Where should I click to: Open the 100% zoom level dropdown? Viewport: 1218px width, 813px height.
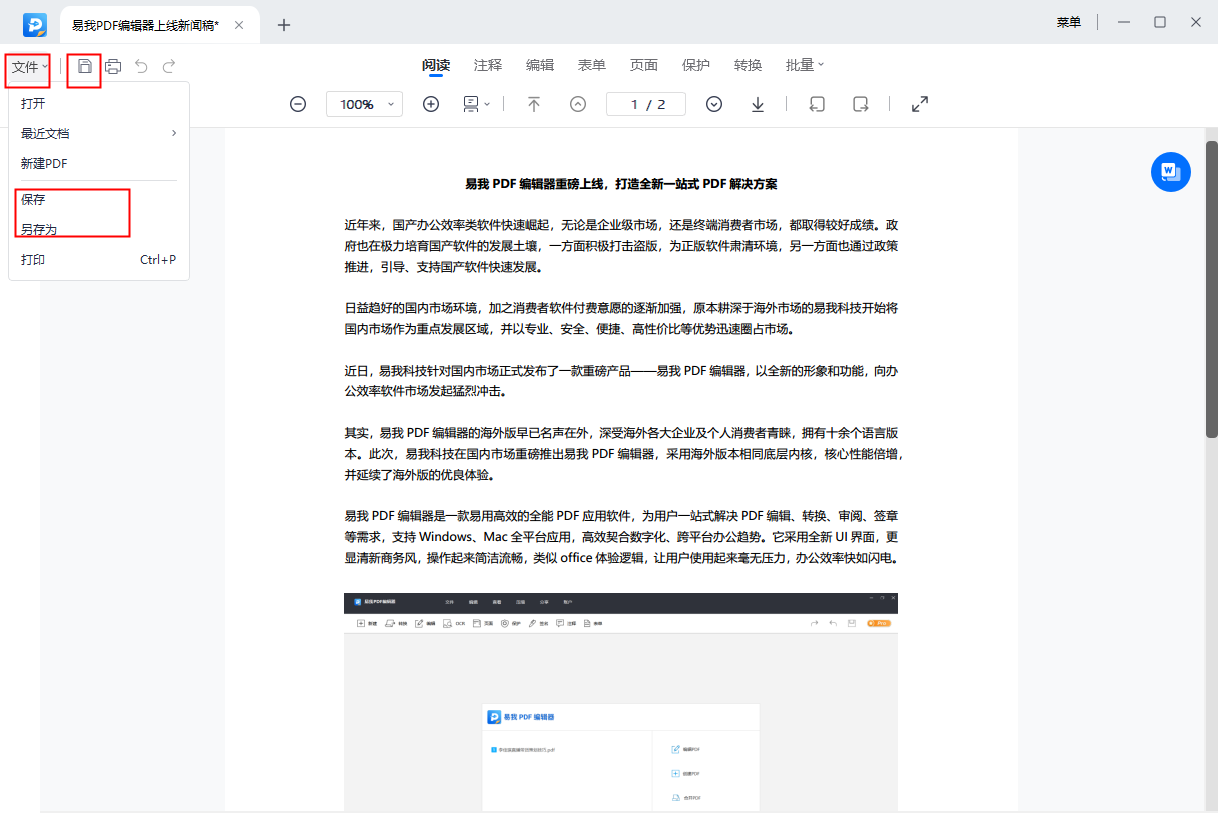tap(364, 104)
